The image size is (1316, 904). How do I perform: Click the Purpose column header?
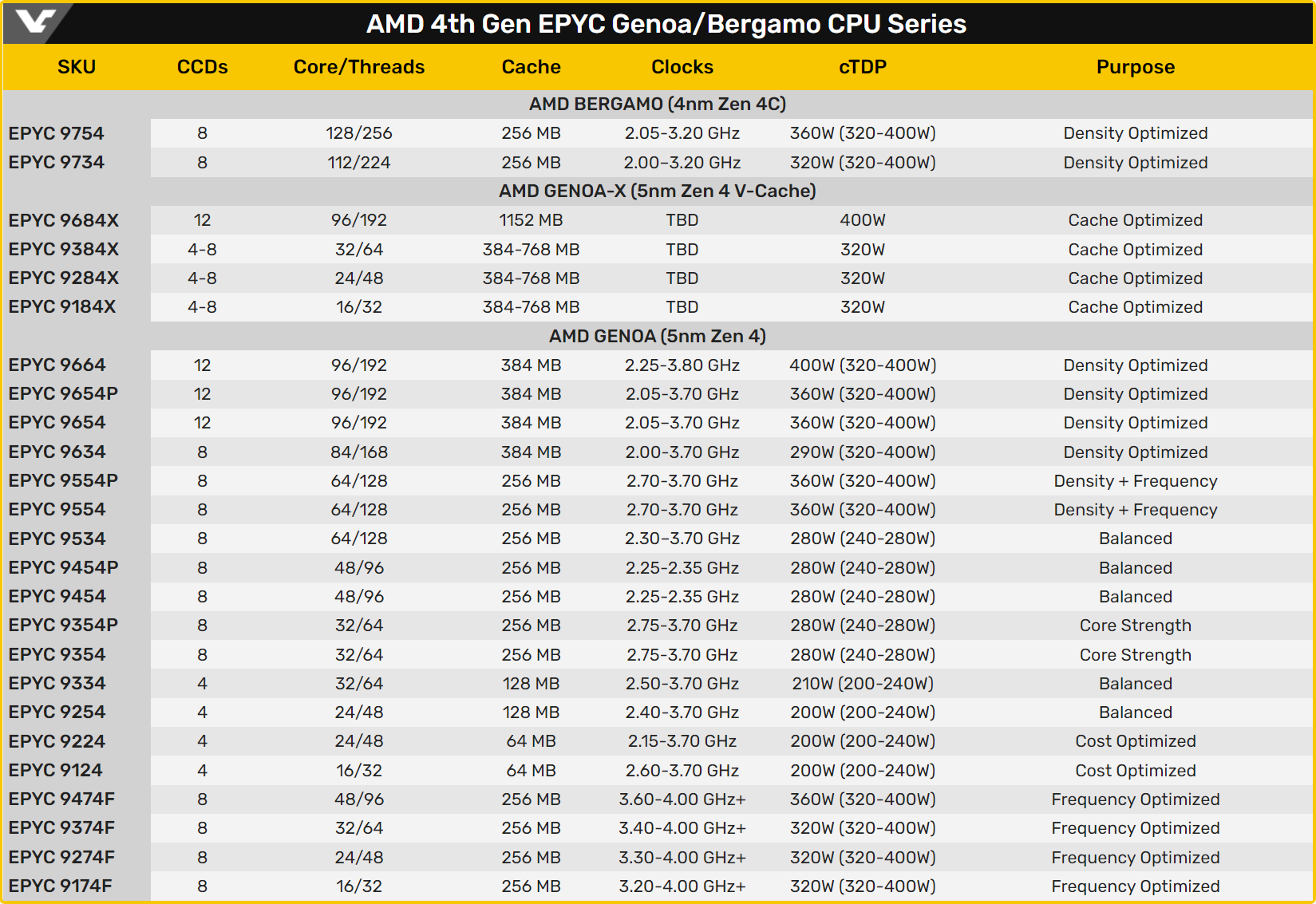coord(1136,67)
